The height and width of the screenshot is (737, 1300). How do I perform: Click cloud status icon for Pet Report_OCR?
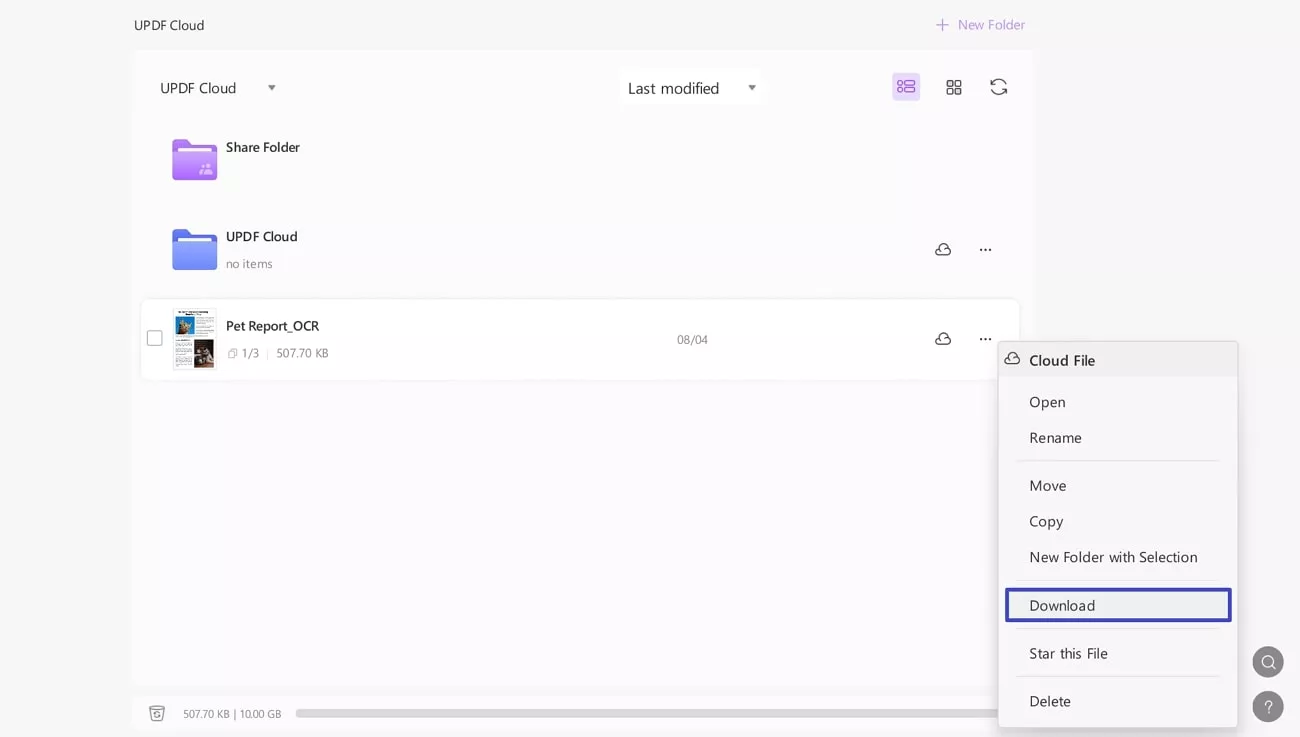[943, 339]
